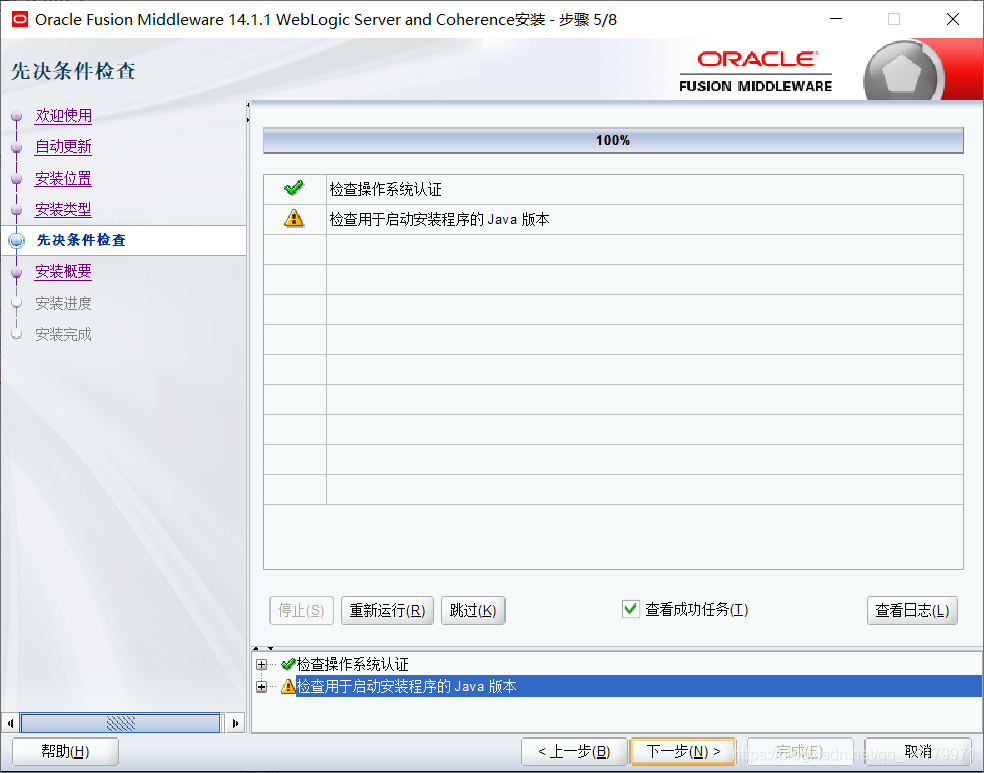Open help with 帮助(H) button
984x773 pixels.
pyautogui.click(x=65, y=751)
